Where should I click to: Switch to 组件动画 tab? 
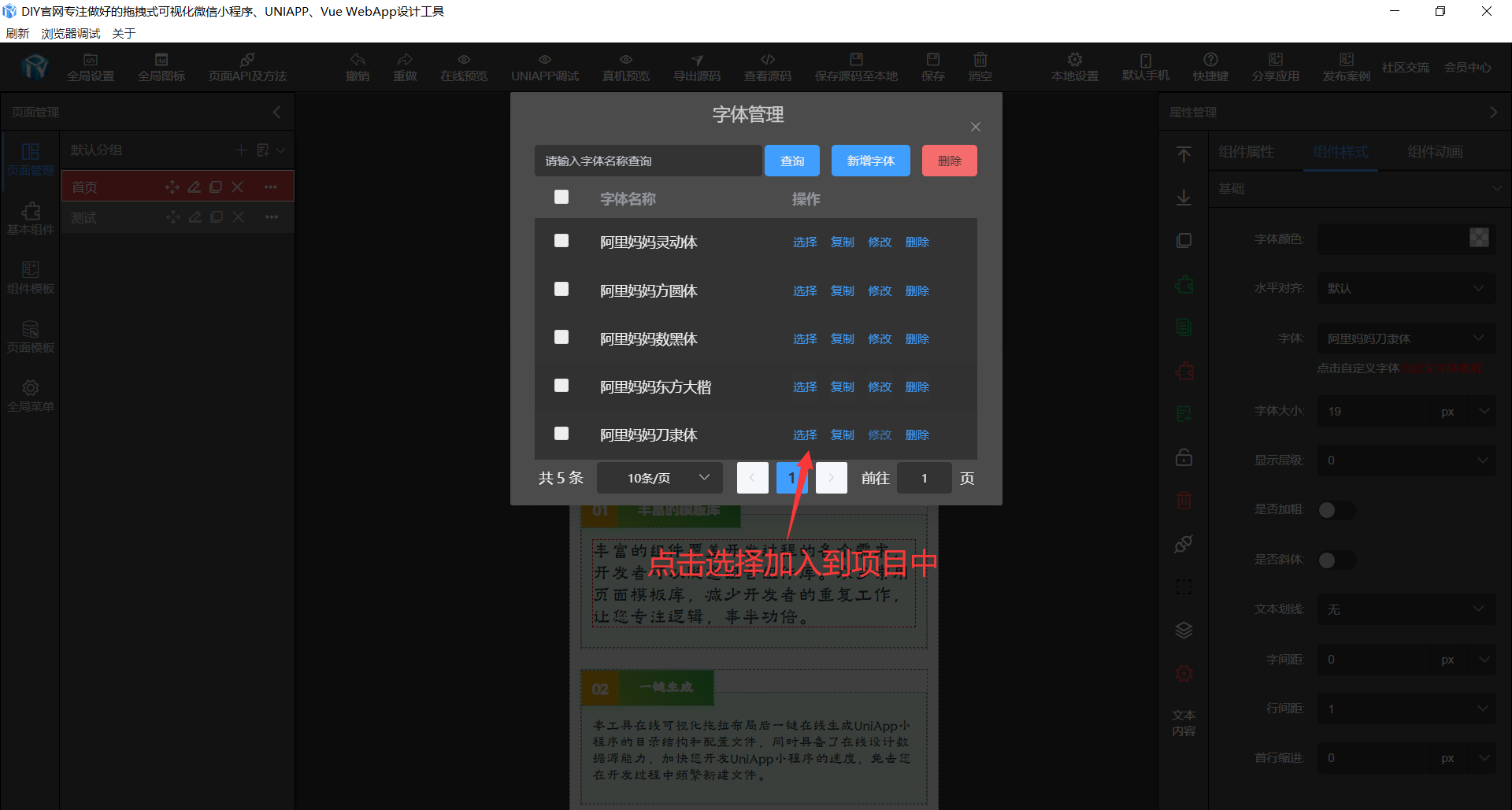[x=1435, y=152]
